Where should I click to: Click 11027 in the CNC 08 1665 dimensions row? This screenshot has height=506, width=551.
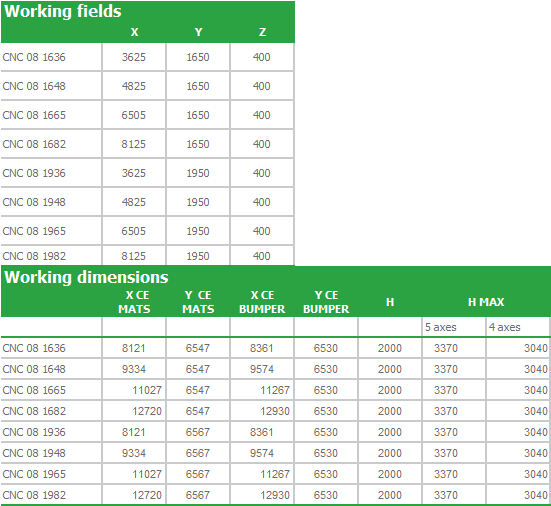(147, 390)
